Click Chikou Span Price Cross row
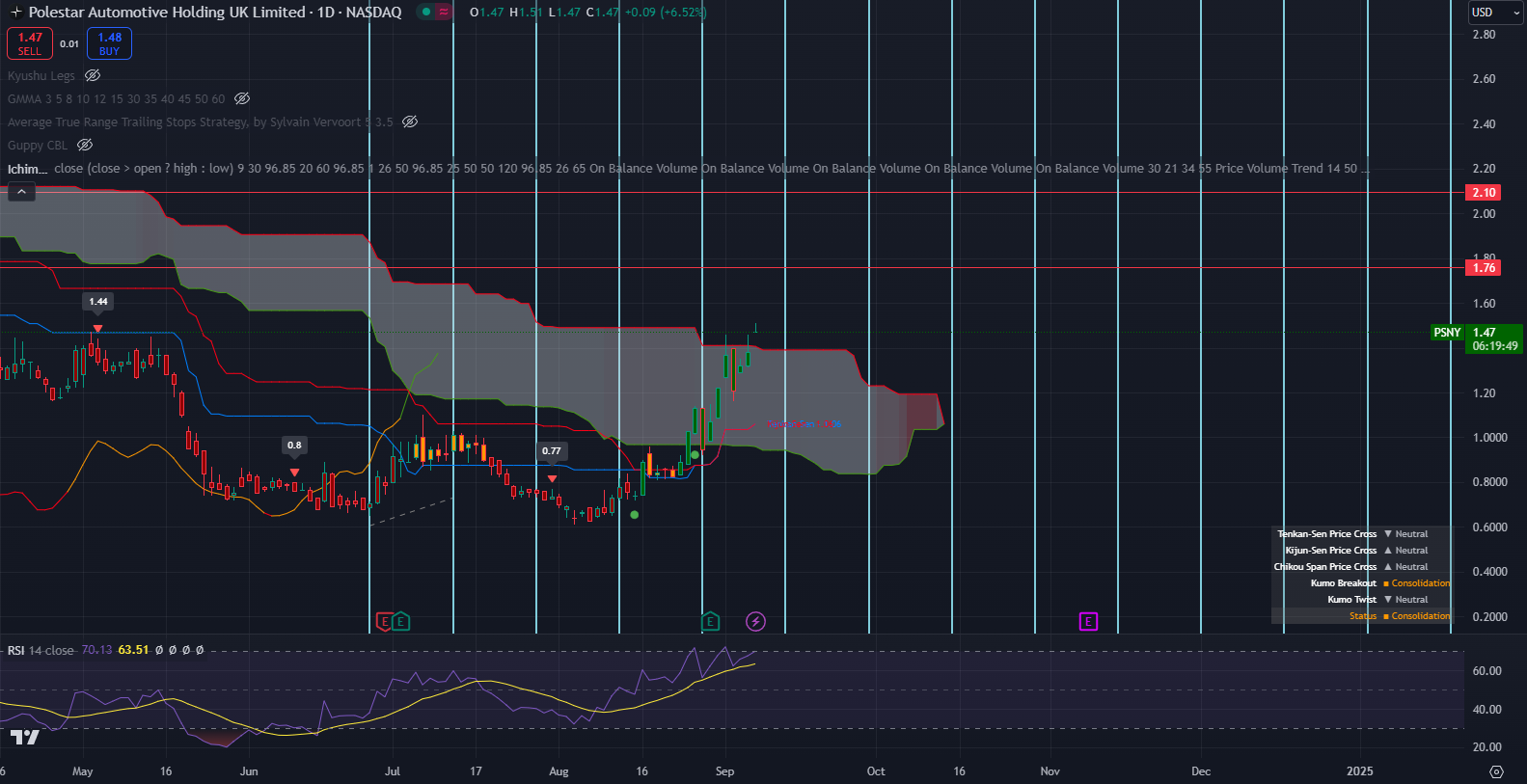The image size is (1527, 784). [1362, 566]
